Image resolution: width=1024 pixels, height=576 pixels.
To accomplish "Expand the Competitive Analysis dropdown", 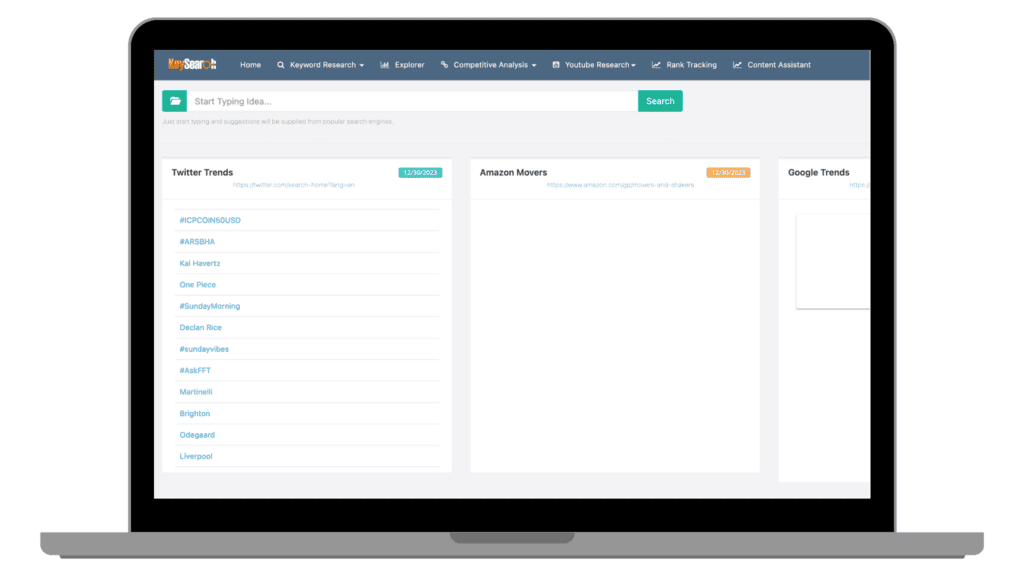I will click(494, 65).
